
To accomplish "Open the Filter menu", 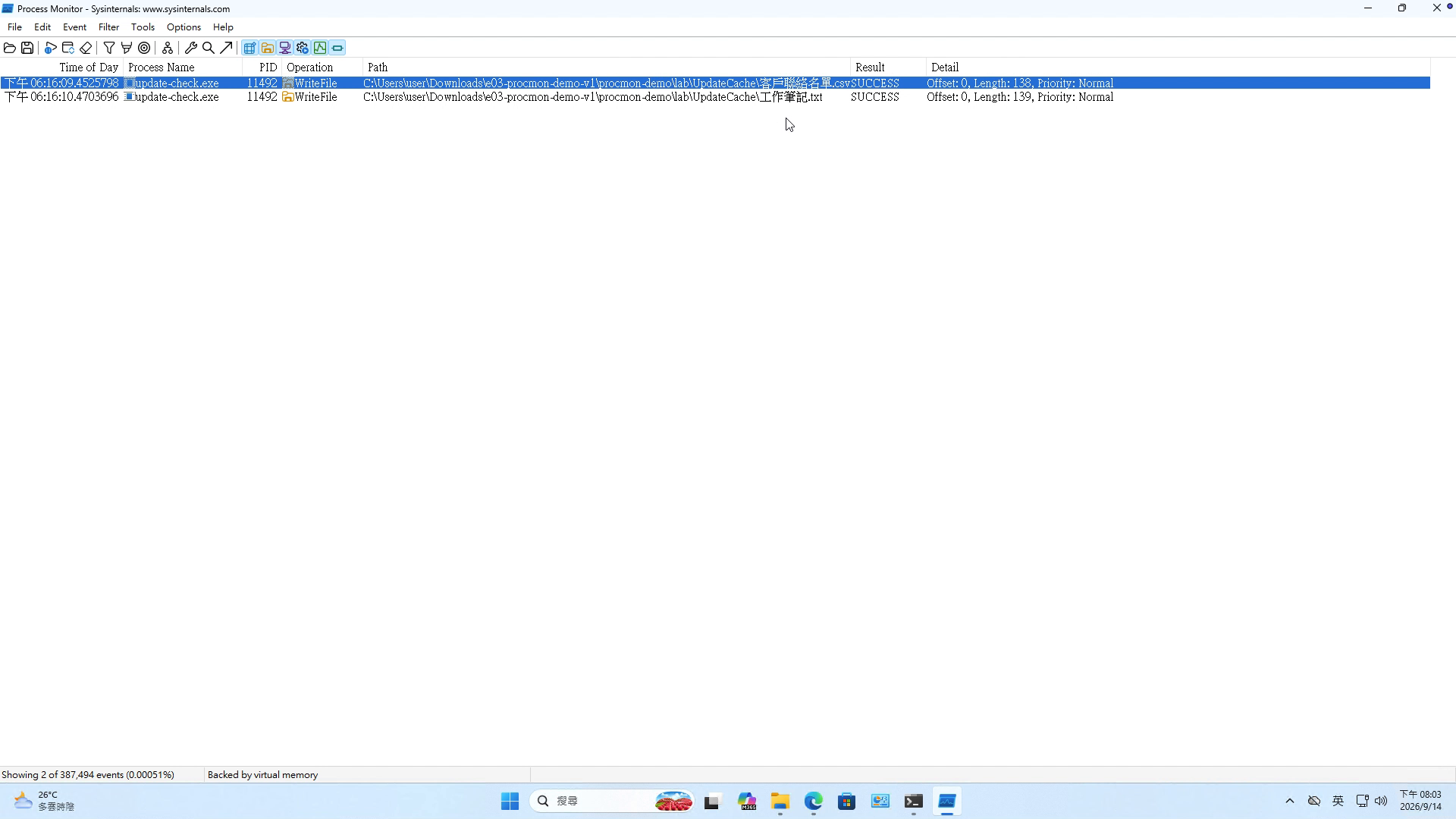I will (108, 27).
